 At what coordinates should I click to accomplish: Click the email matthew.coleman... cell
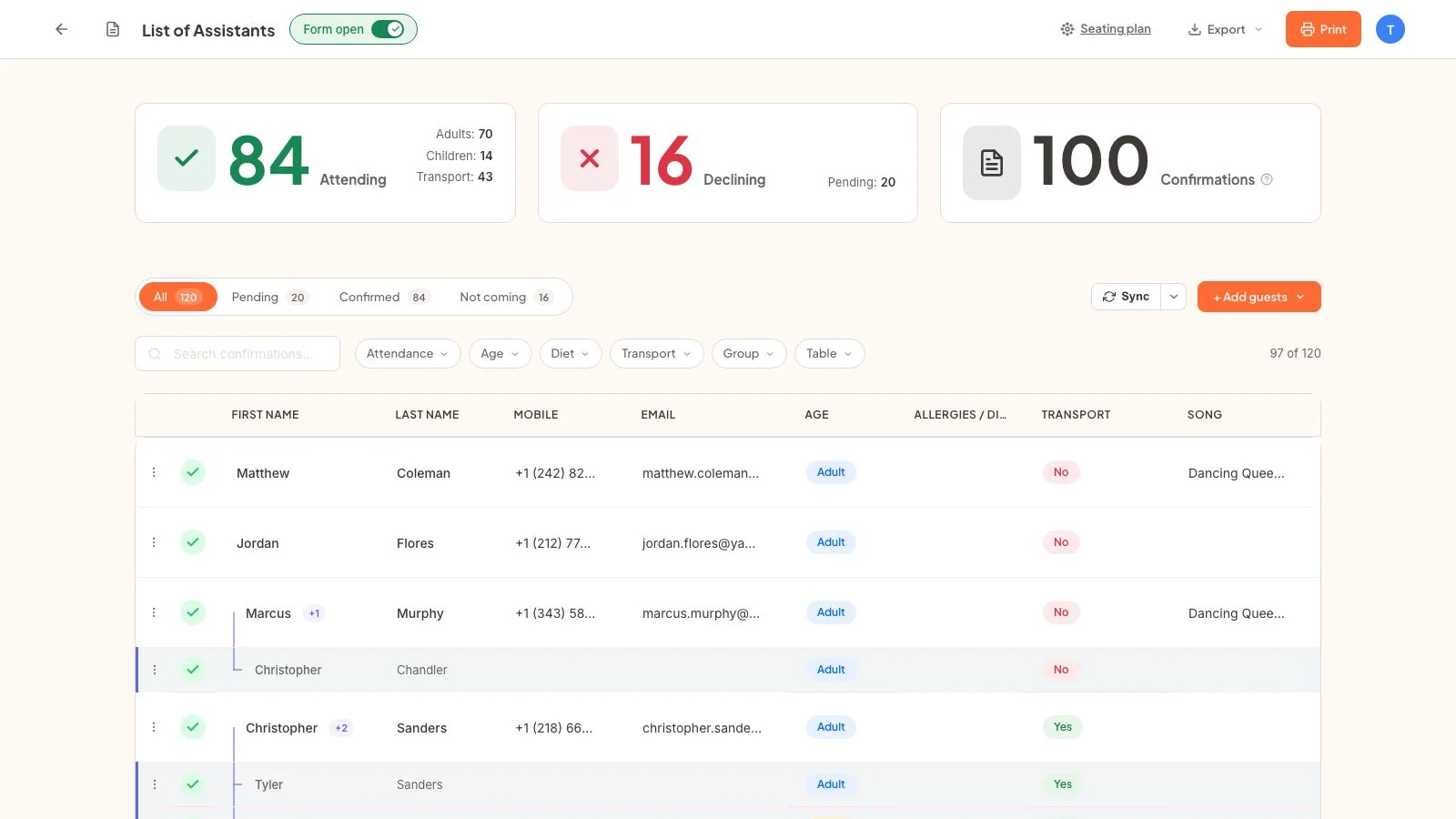pos(701,473)
